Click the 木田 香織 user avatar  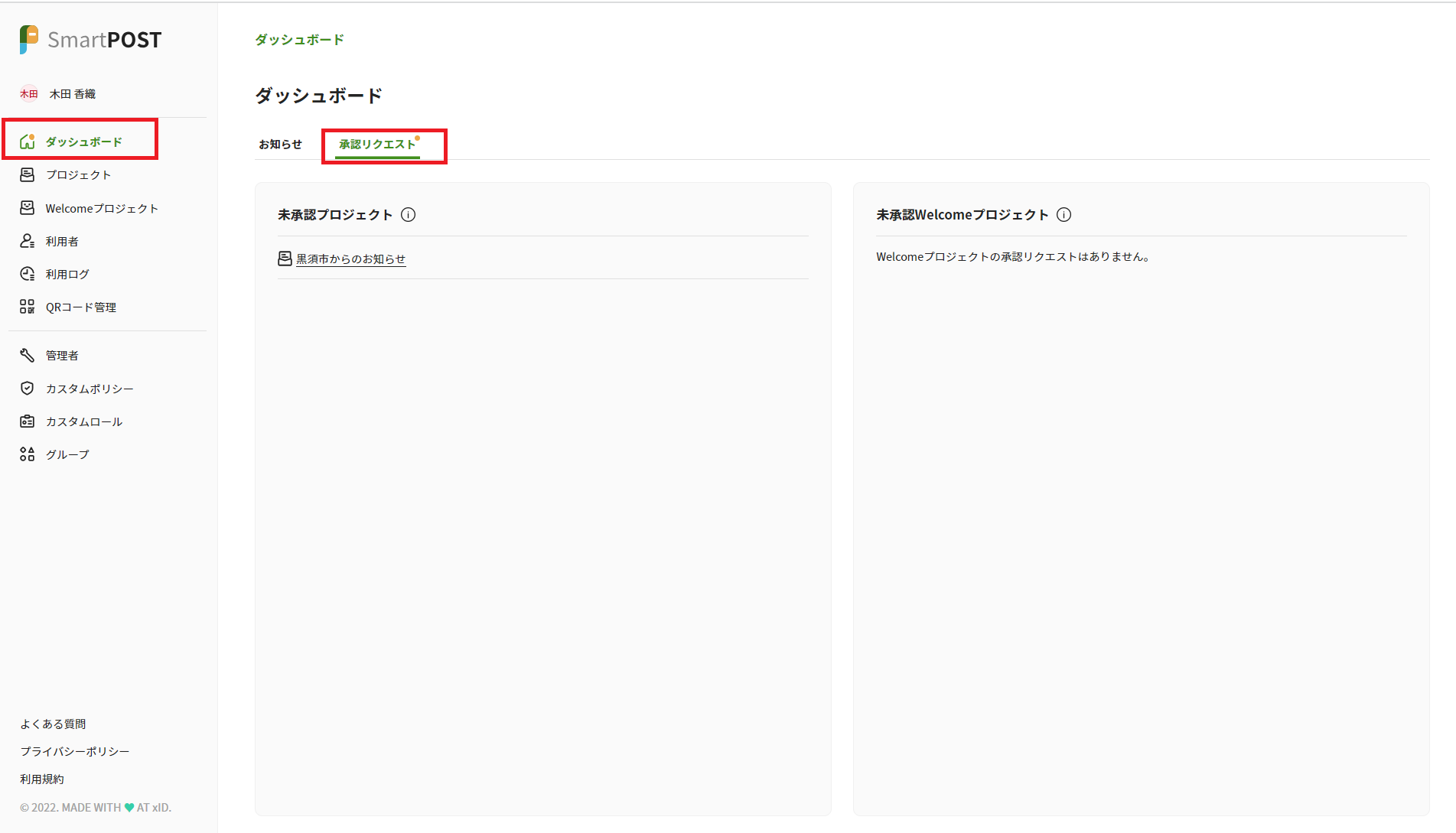point(29,94)
